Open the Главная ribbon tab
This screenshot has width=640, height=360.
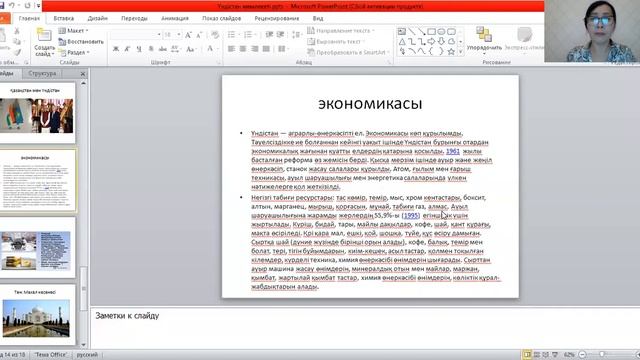click(x=29, y=18)
